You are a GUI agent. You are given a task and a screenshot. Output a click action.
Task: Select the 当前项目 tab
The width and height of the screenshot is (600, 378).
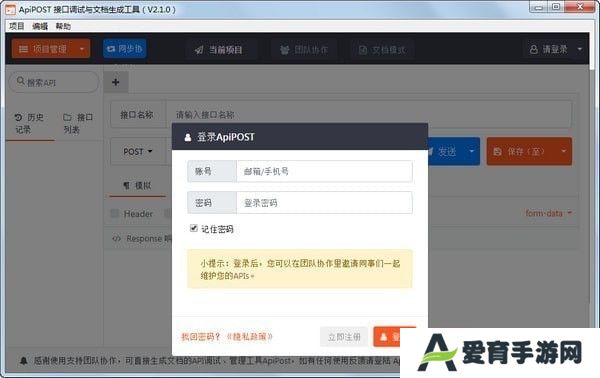(x=218, y=50)
